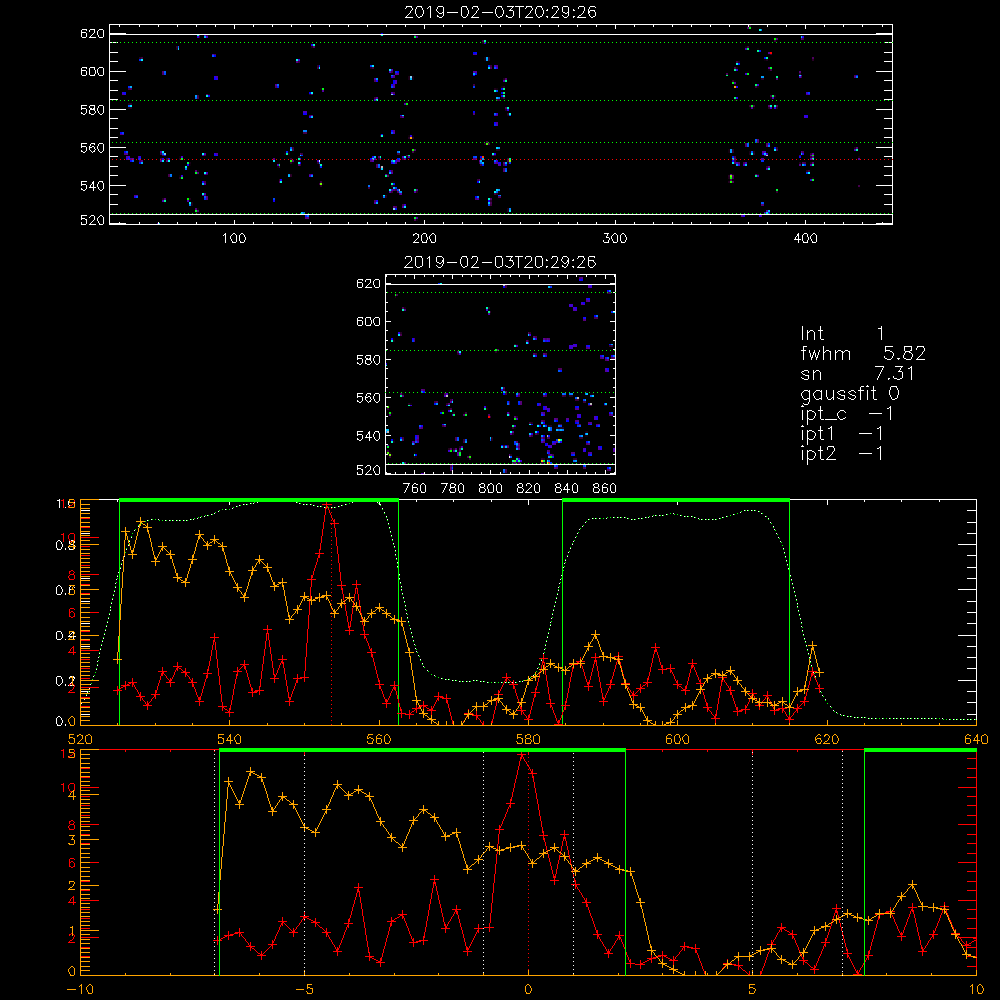The width and height of the screenshot is (1000, 1000).
Task: Click the red dotted horizontal line in top scatter plot
Action: pyautogui.click(x=501, y=160)
